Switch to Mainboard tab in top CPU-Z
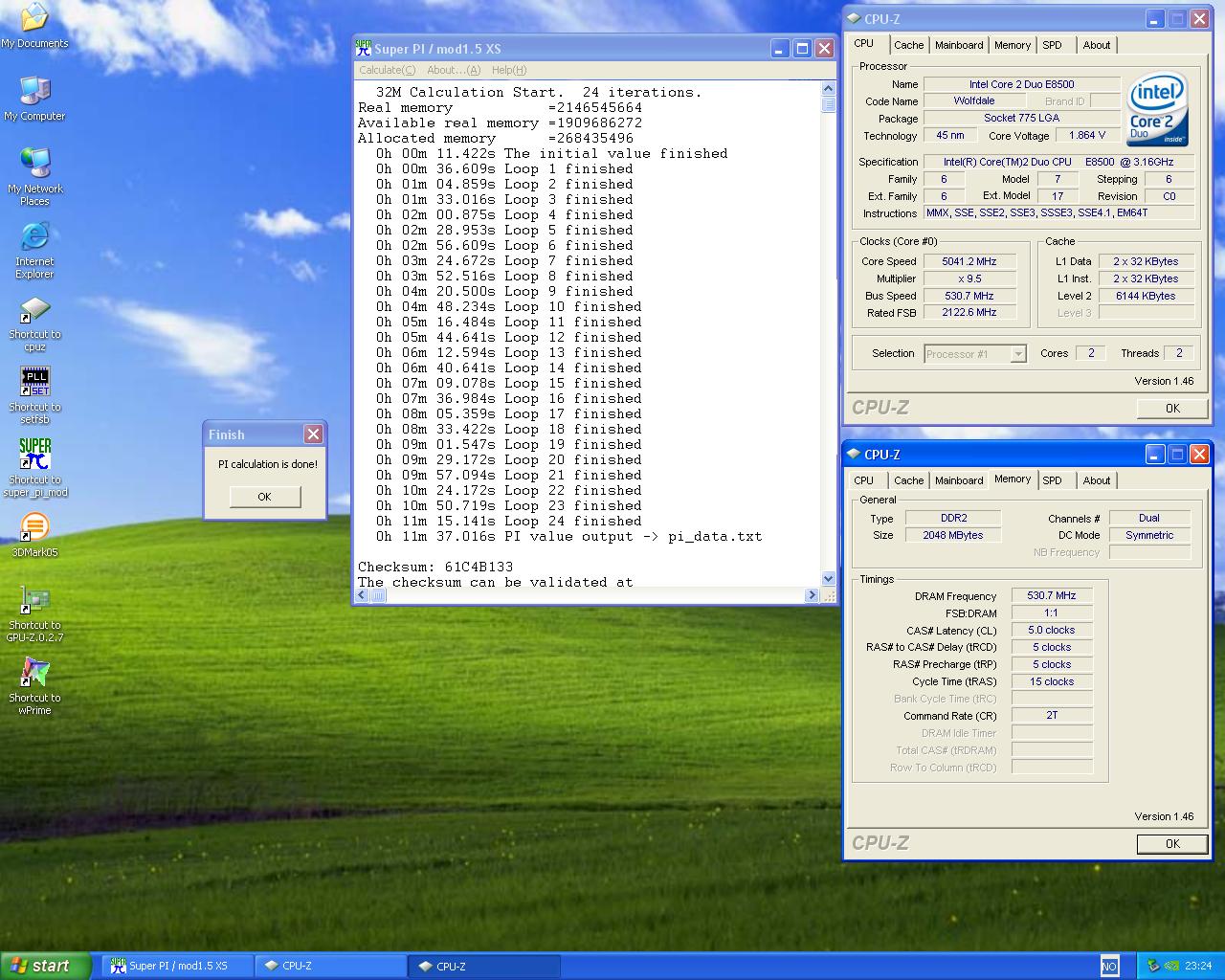This screenshot has height=980, width=1225. 959,45
